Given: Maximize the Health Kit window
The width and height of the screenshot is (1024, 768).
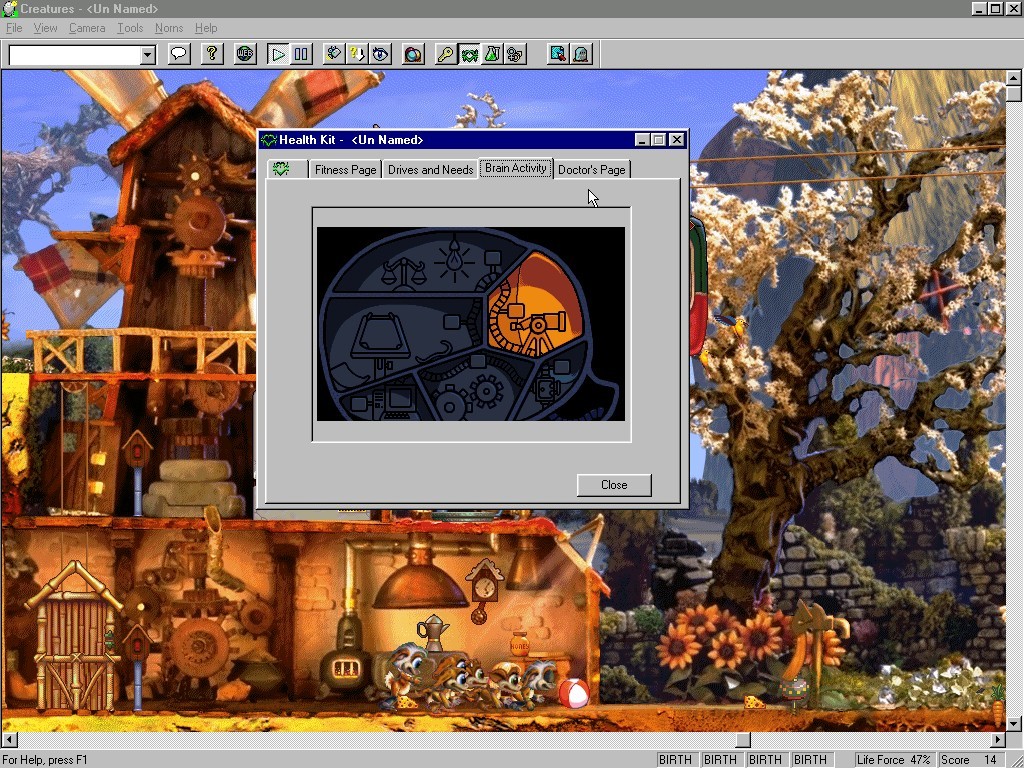Looking at the screenshot, I should (x=658, y=140).
